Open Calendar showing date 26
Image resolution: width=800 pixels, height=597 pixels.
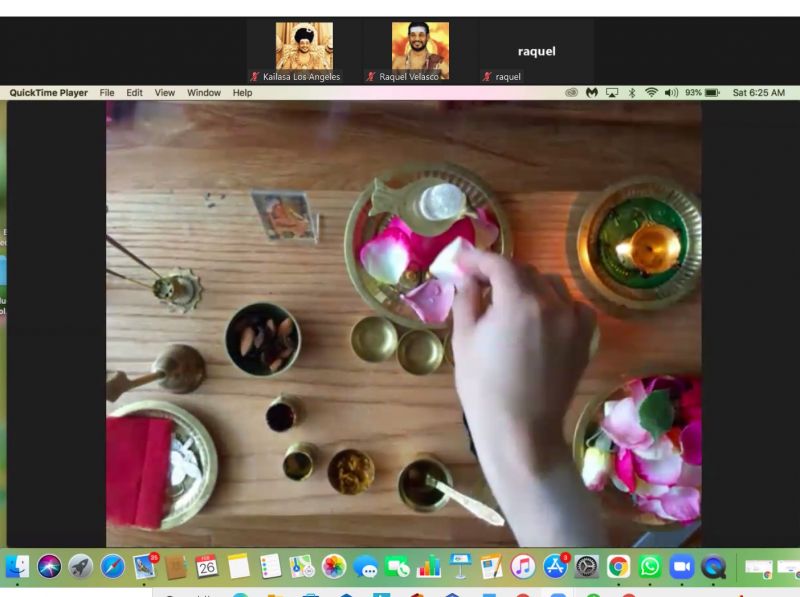207,567
